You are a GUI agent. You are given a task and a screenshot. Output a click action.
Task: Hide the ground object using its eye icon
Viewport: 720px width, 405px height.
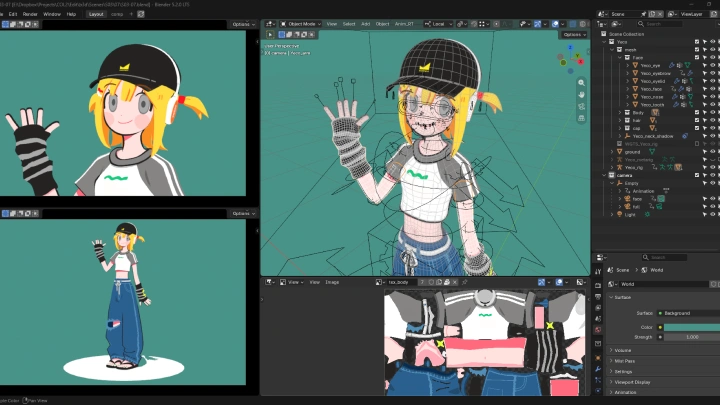713,152
